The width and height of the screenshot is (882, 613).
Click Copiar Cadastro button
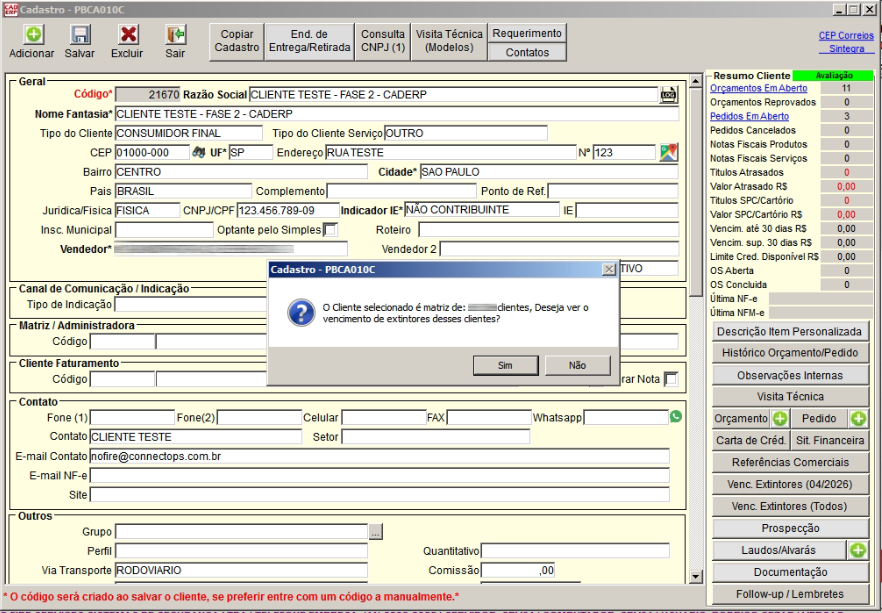coord(236,41)
